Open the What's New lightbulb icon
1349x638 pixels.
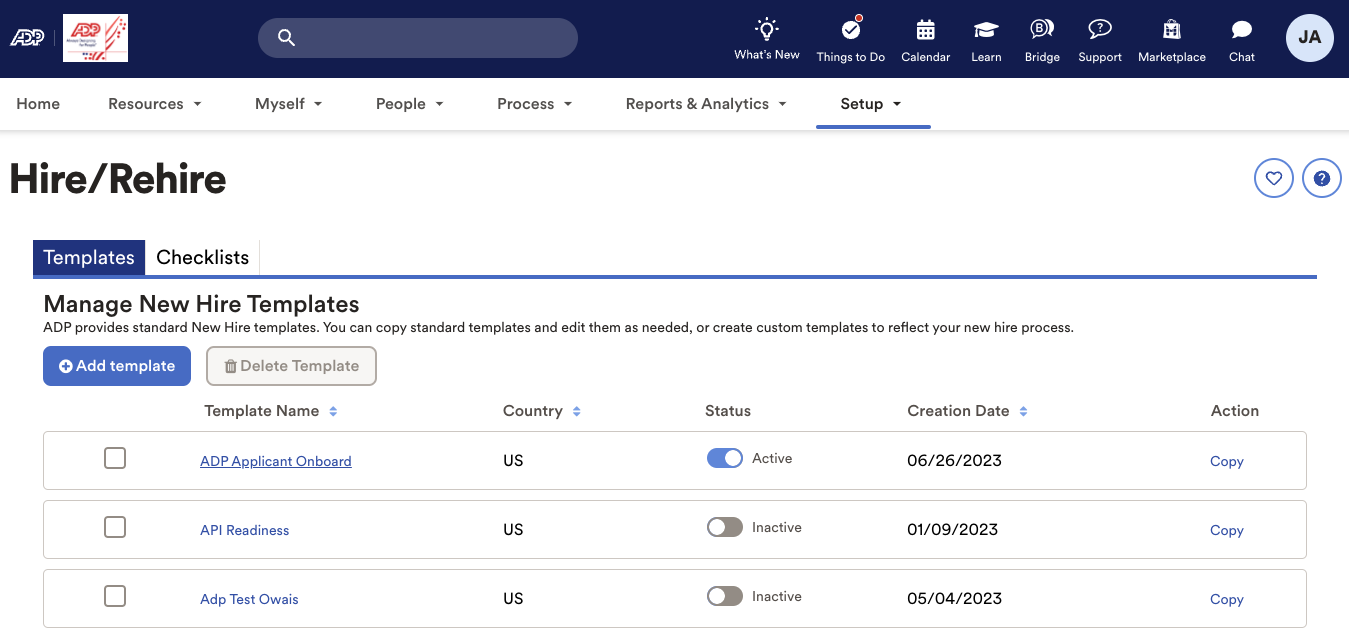[766, 32]
